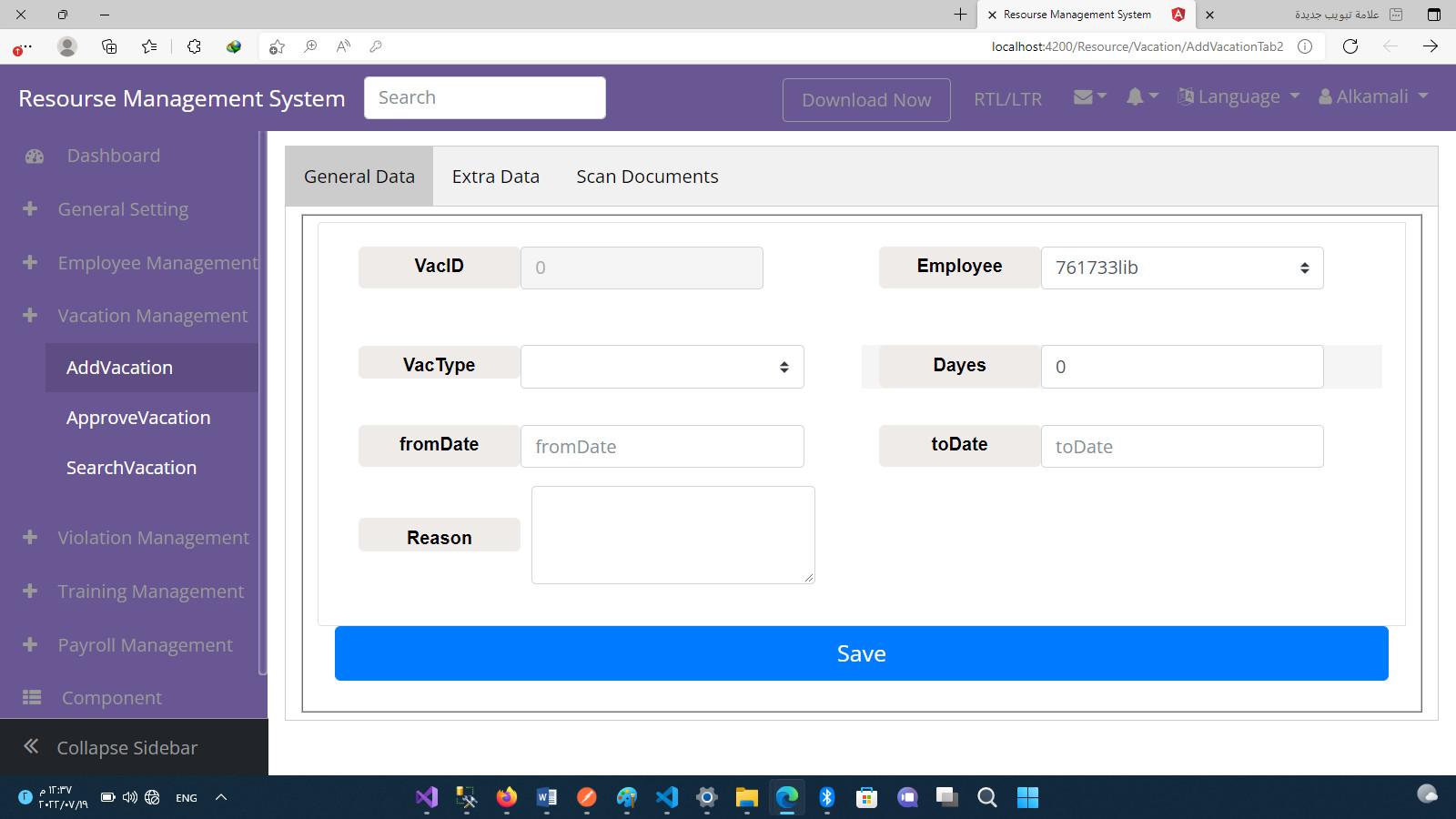Click the Component list icon in the sidebar
1456x819 pixels.
point(31,697)
